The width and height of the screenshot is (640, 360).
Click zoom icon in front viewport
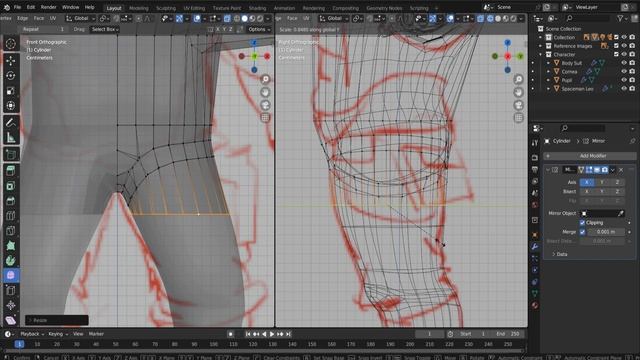[x=265, y=79]
